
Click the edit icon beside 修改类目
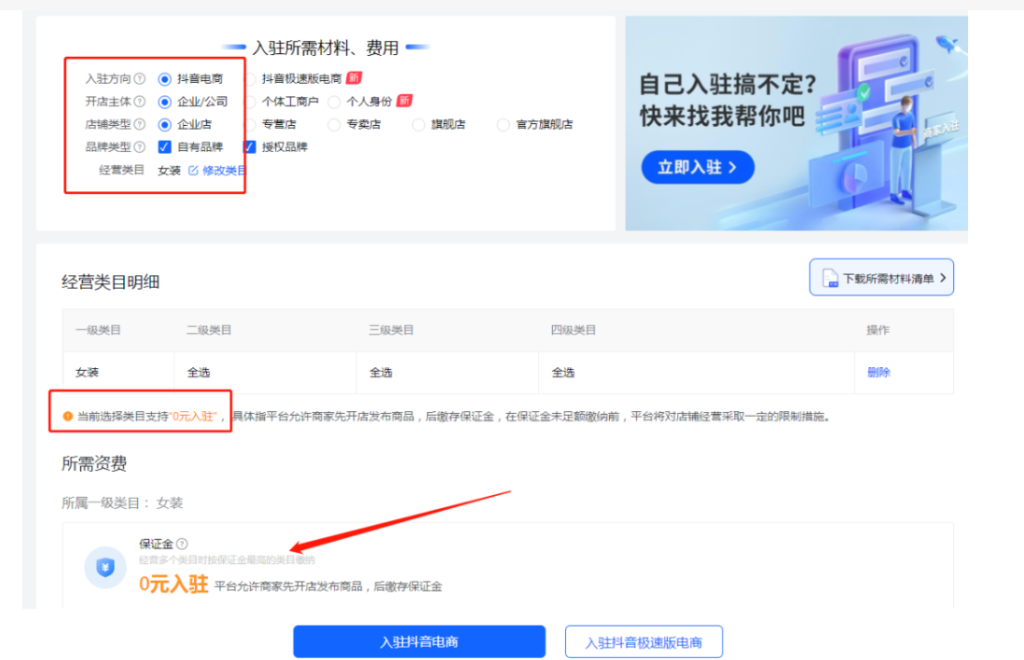(192, 170)
